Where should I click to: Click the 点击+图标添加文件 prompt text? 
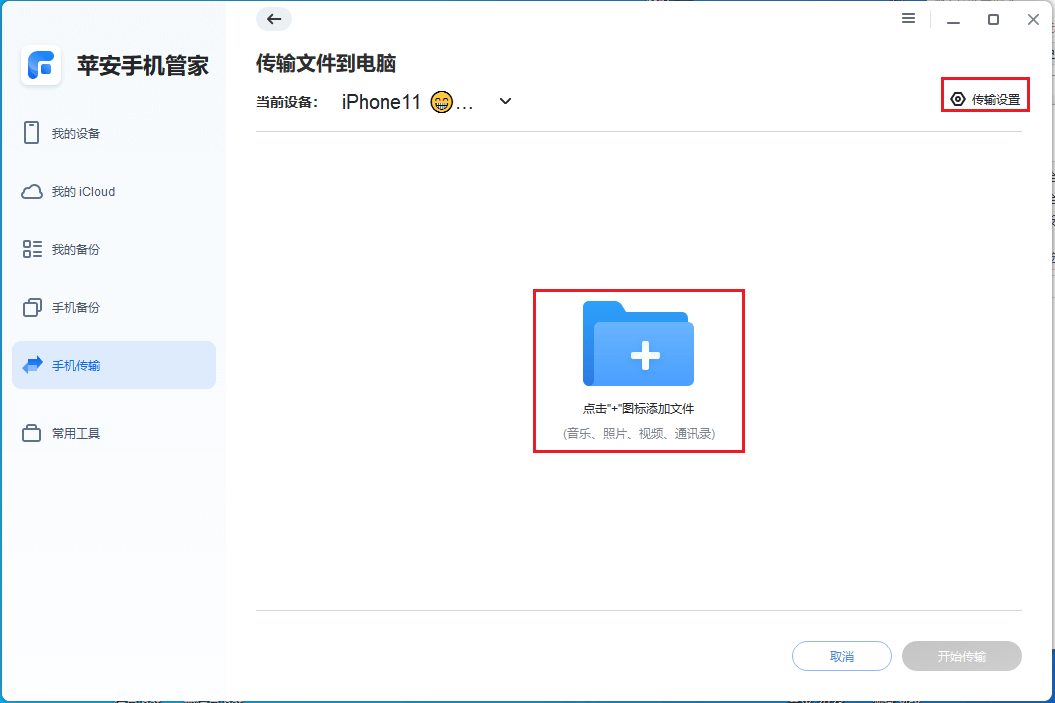638,408
